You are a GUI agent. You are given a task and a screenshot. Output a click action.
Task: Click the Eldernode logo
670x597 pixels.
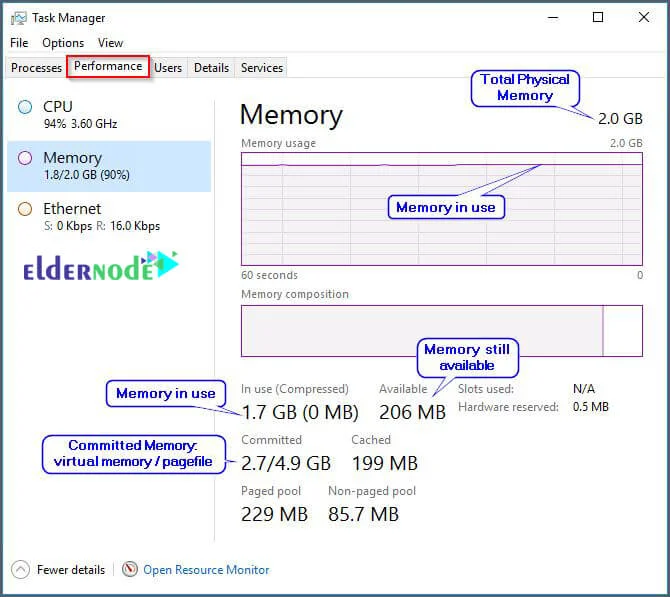101,266
